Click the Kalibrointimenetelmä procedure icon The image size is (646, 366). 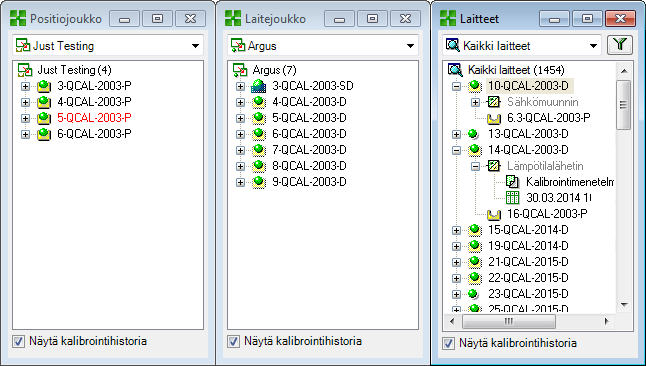click(512, 182)
